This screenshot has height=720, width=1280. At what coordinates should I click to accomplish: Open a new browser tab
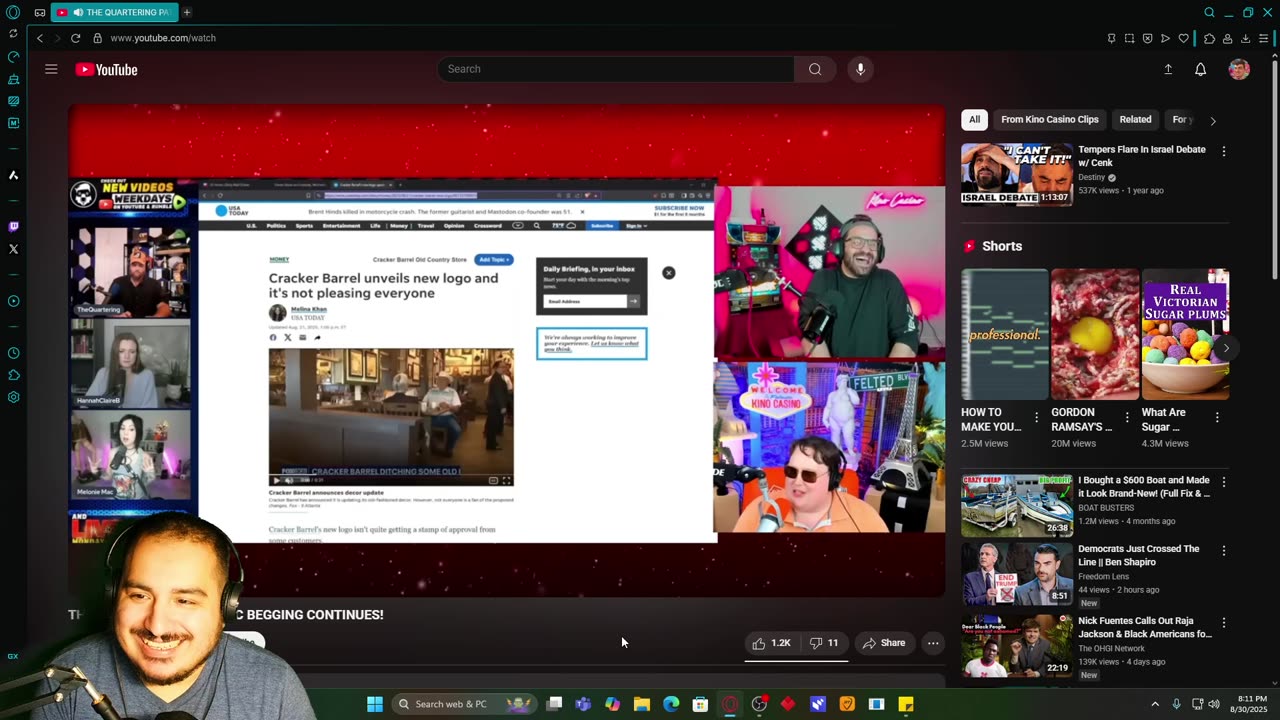(x=186, y=12)
